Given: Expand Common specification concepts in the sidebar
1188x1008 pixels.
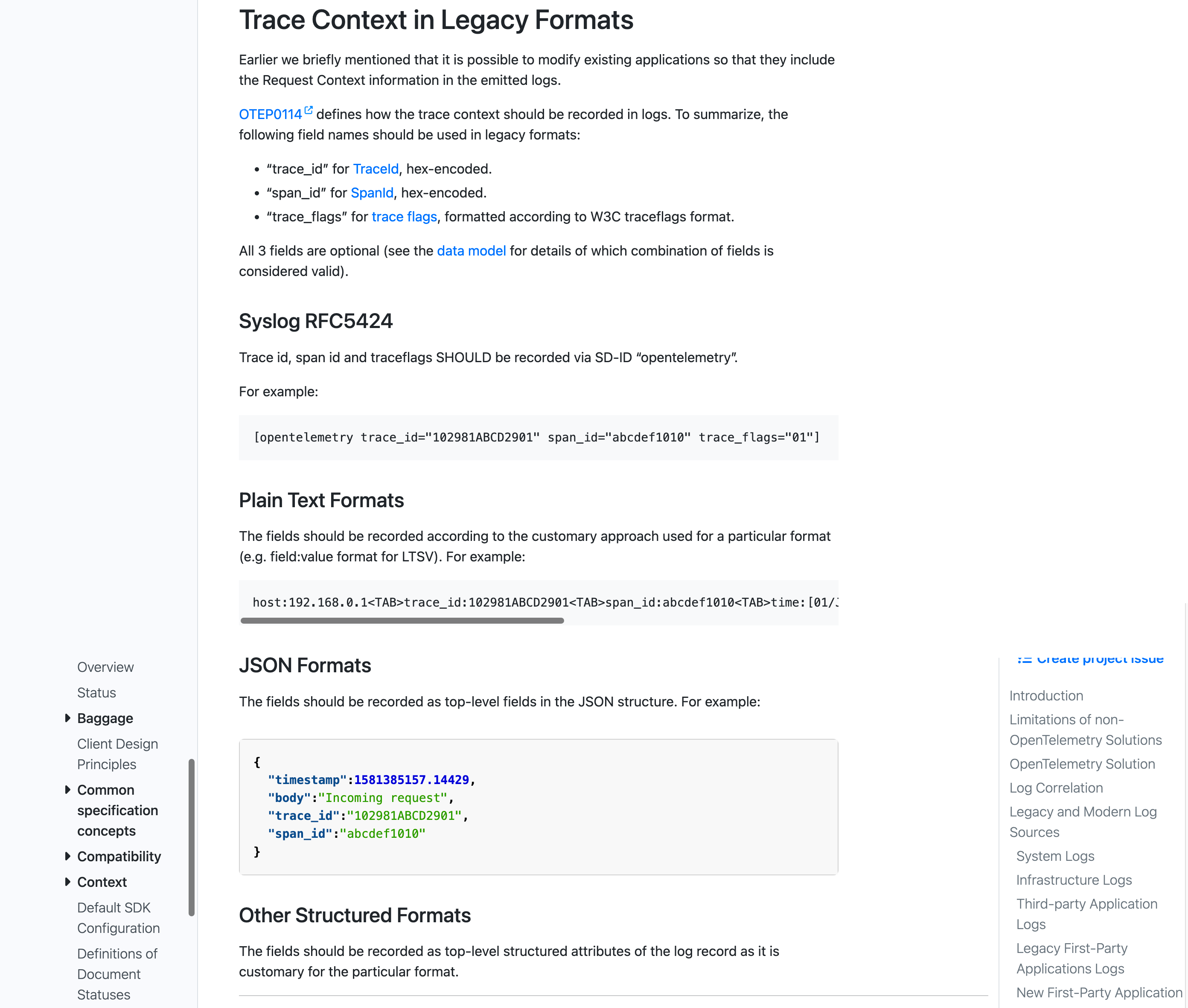Looking at the screenshot, I should coord(68,790).
